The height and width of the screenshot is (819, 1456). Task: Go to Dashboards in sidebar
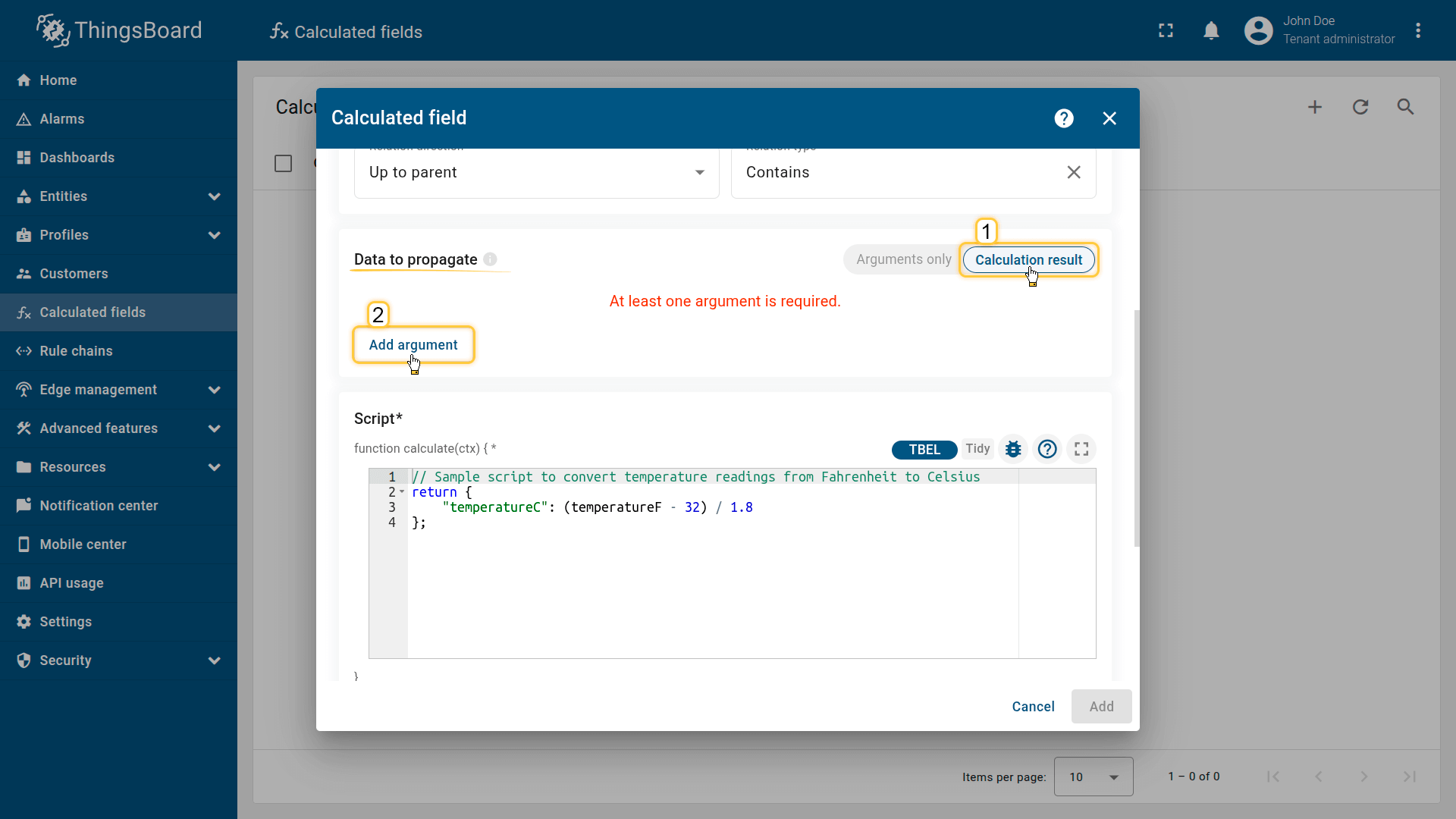[x=77, y=158]
